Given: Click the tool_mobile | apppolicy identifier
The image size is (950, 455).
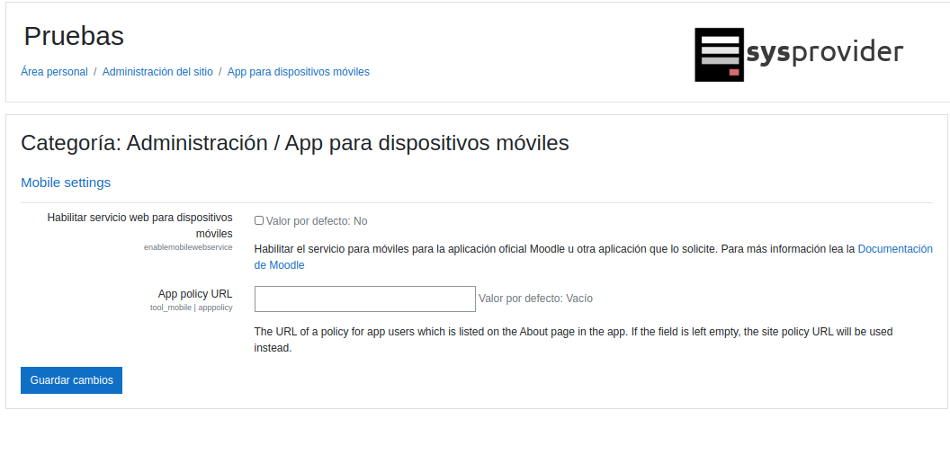Looking at the screenshot, I should point(191,308).
